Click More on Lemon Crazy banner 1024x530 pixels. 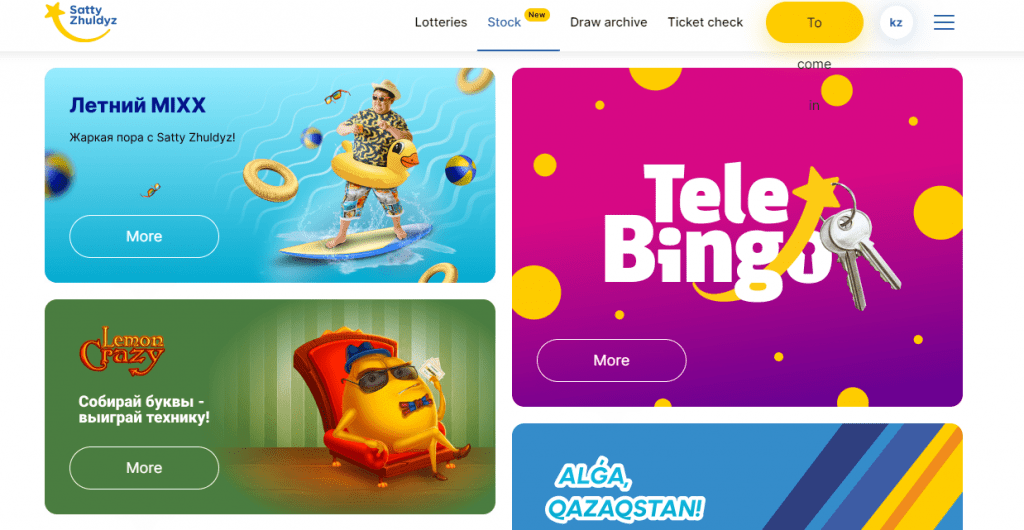pyautogui.click(x=144, y=468)
